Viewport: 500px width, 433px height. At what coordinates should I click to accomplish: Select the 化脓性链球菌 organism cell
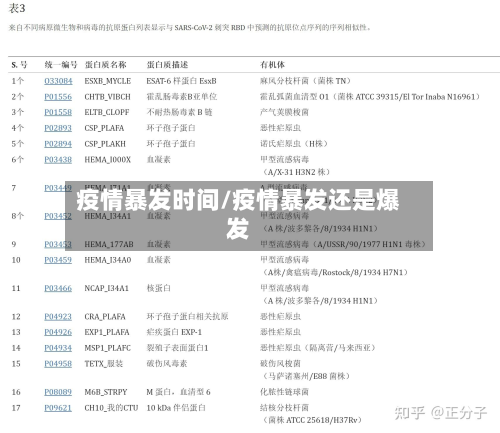(284, 392)
